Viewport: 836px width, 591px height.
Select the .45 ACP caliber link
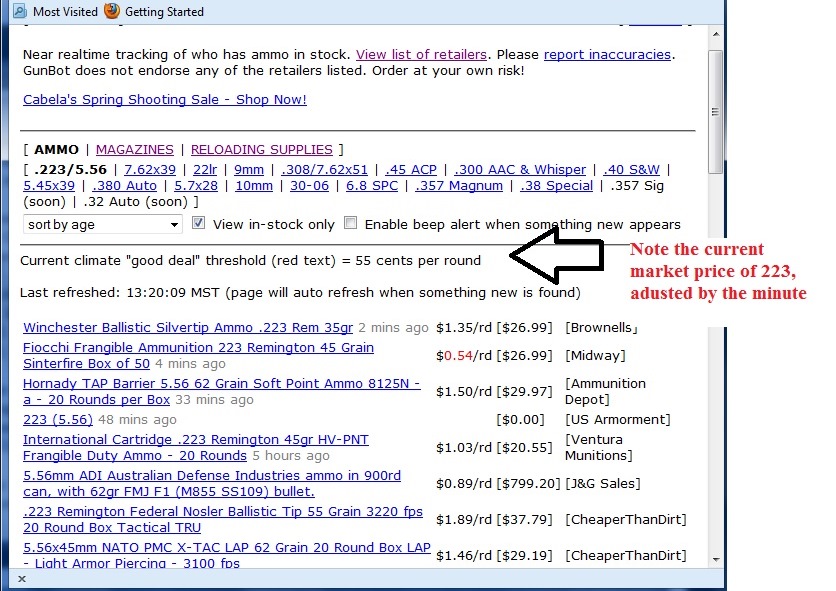pos(410,170)
